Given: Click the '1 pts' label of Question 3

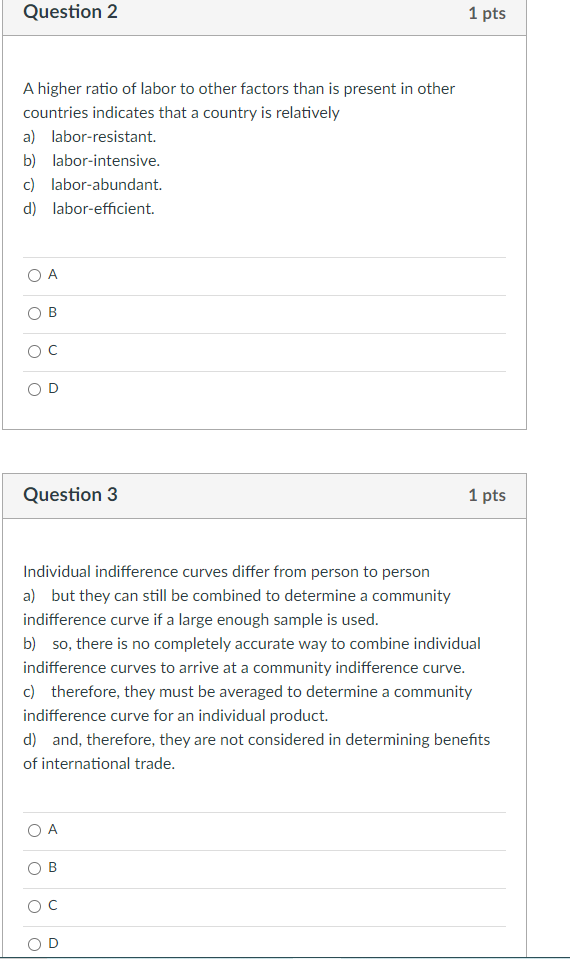Looking at the screenshot, I should pyautogui.click(x=487, y=495).
